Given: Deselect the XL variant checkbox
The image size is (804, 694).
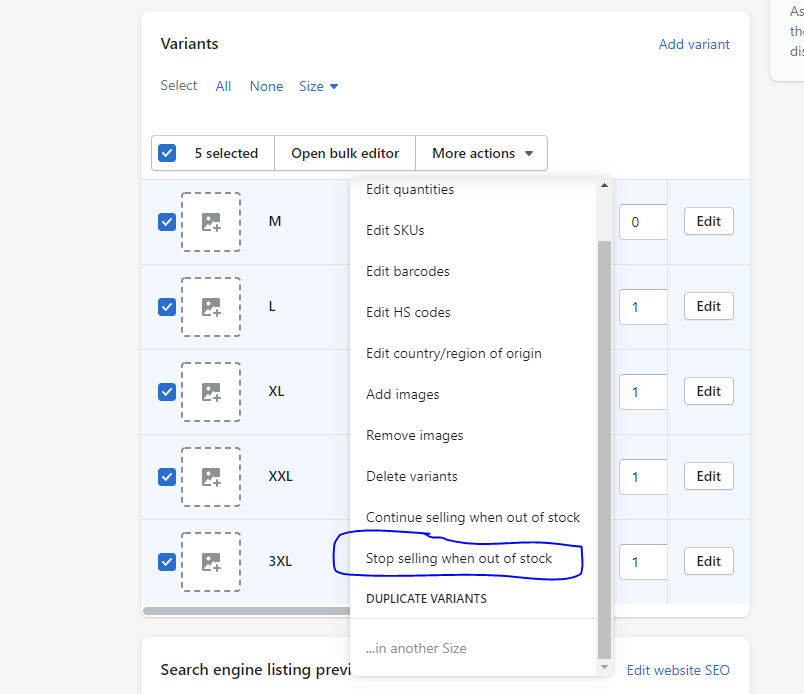Looking at the screenshot, I should pyautogui.click(x=167, y=392).
